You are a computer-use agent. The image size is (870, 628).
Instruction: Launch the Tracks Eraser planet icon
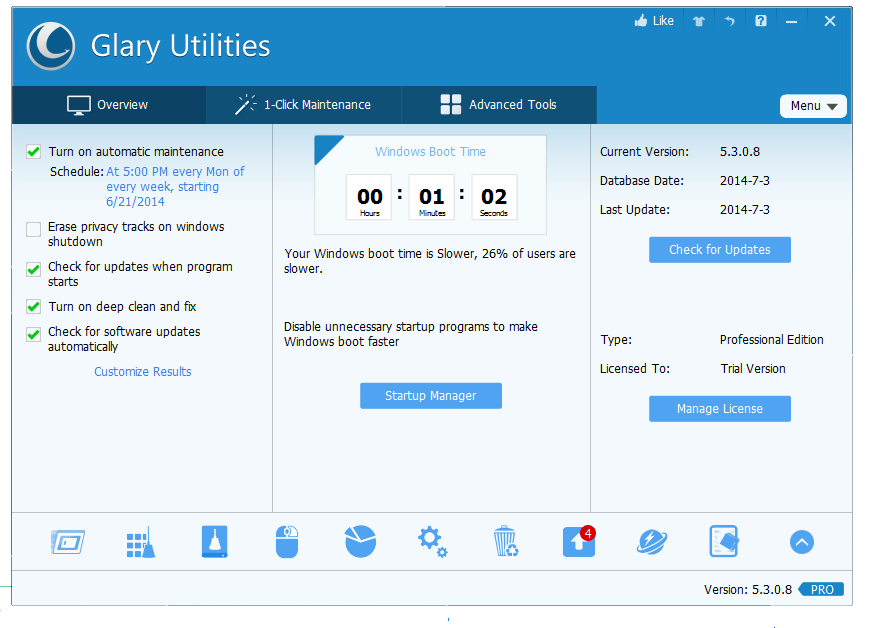[x=651, y=542]
